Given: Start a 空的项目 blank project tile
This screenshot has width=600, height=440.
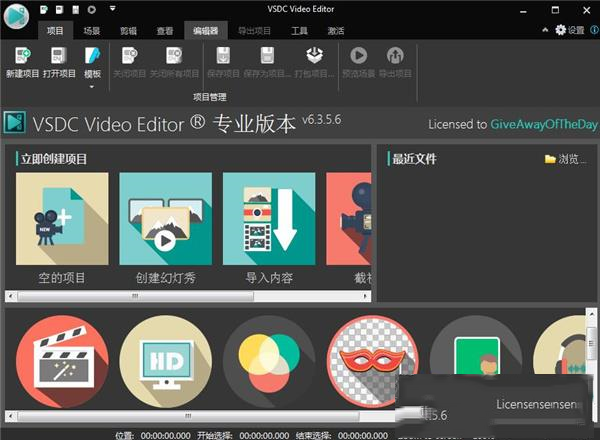Looking at the screenshot, I should click(x=62, y=228).
